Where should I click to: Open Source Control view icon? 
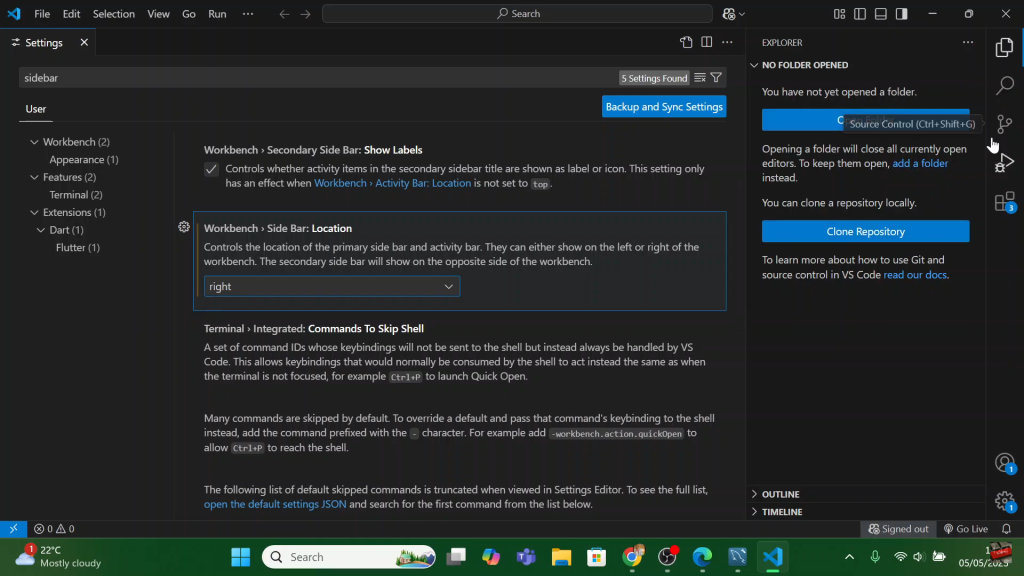click(1004, 123)
